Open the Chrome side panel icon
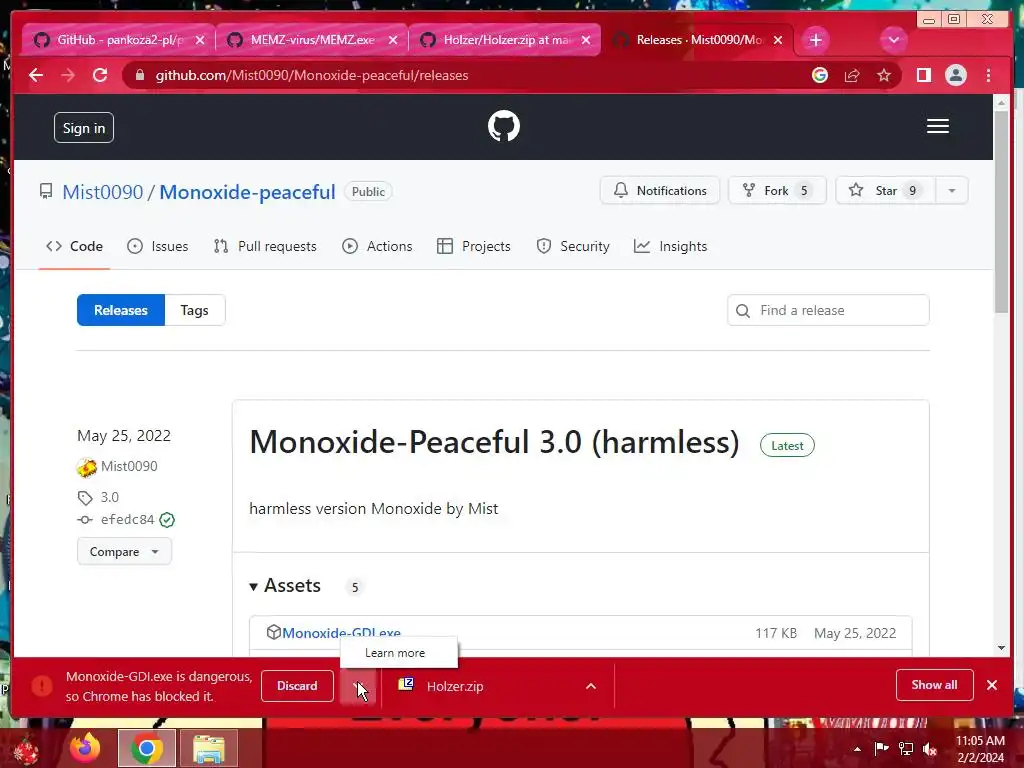The height and width of the screenshot is (768, 1024). 923,76
